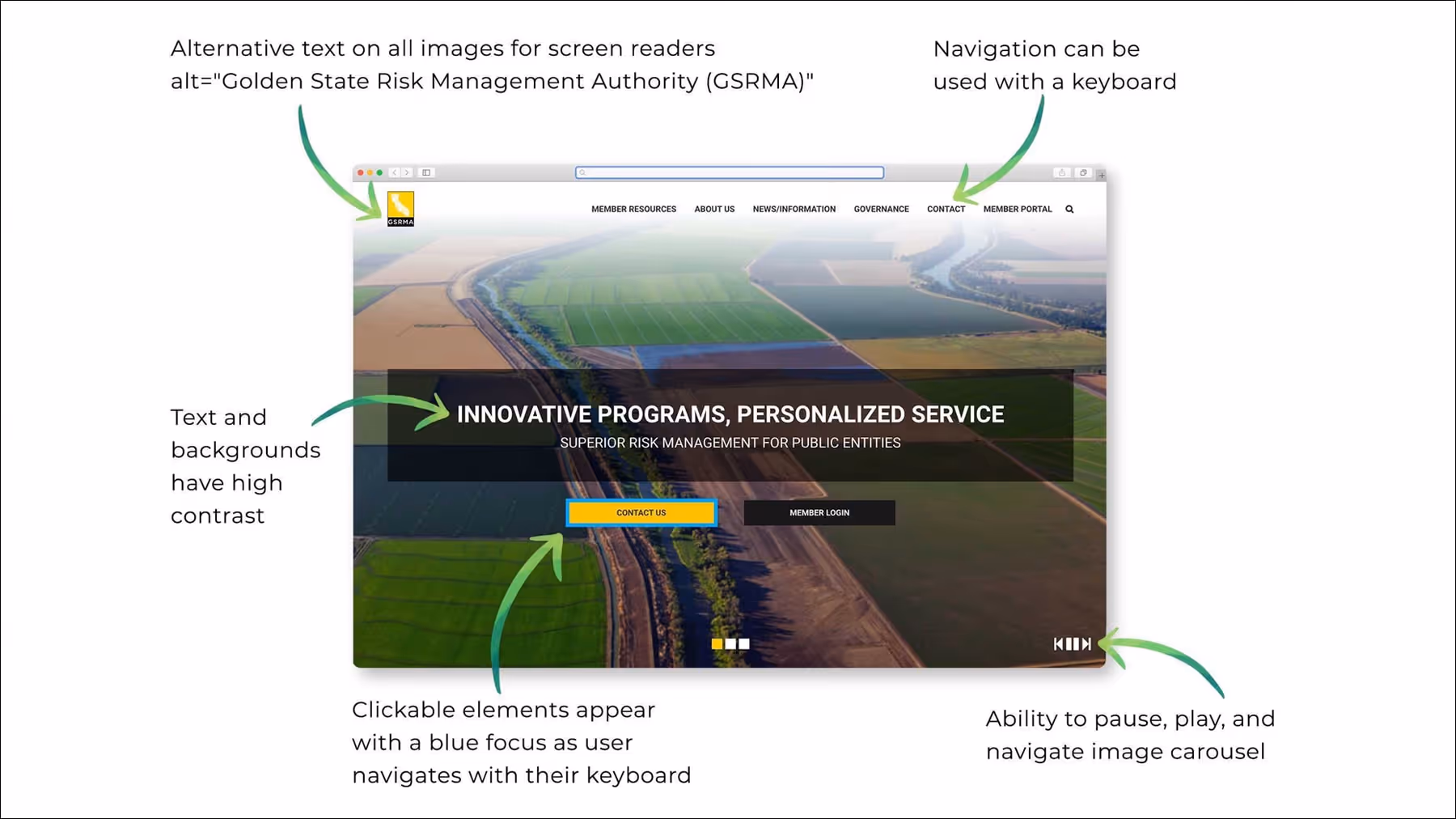1456x819 pixels.
Task: Show all tabs using the tab overview icon
Action: pyautogui.click(x=1083, y=172)
